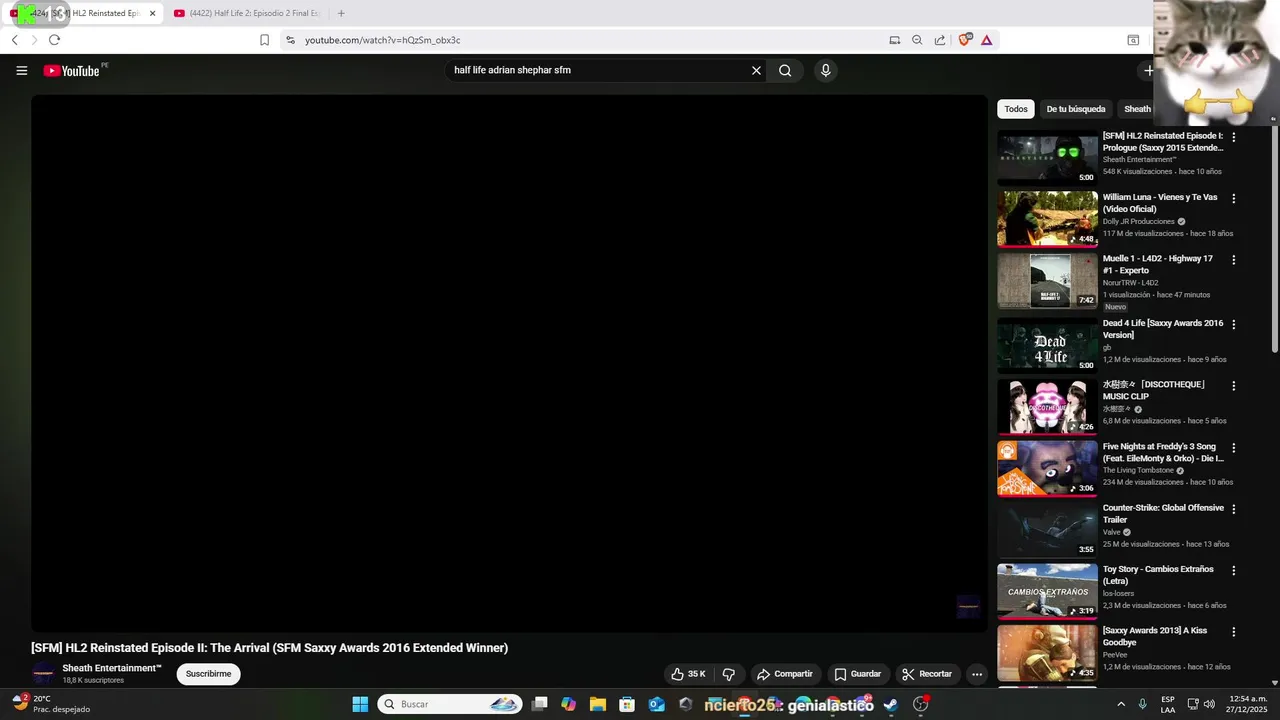This screenshot has width=1280, height=720.
Task: Go back with browser back arrow
Action: coord(15,40)
